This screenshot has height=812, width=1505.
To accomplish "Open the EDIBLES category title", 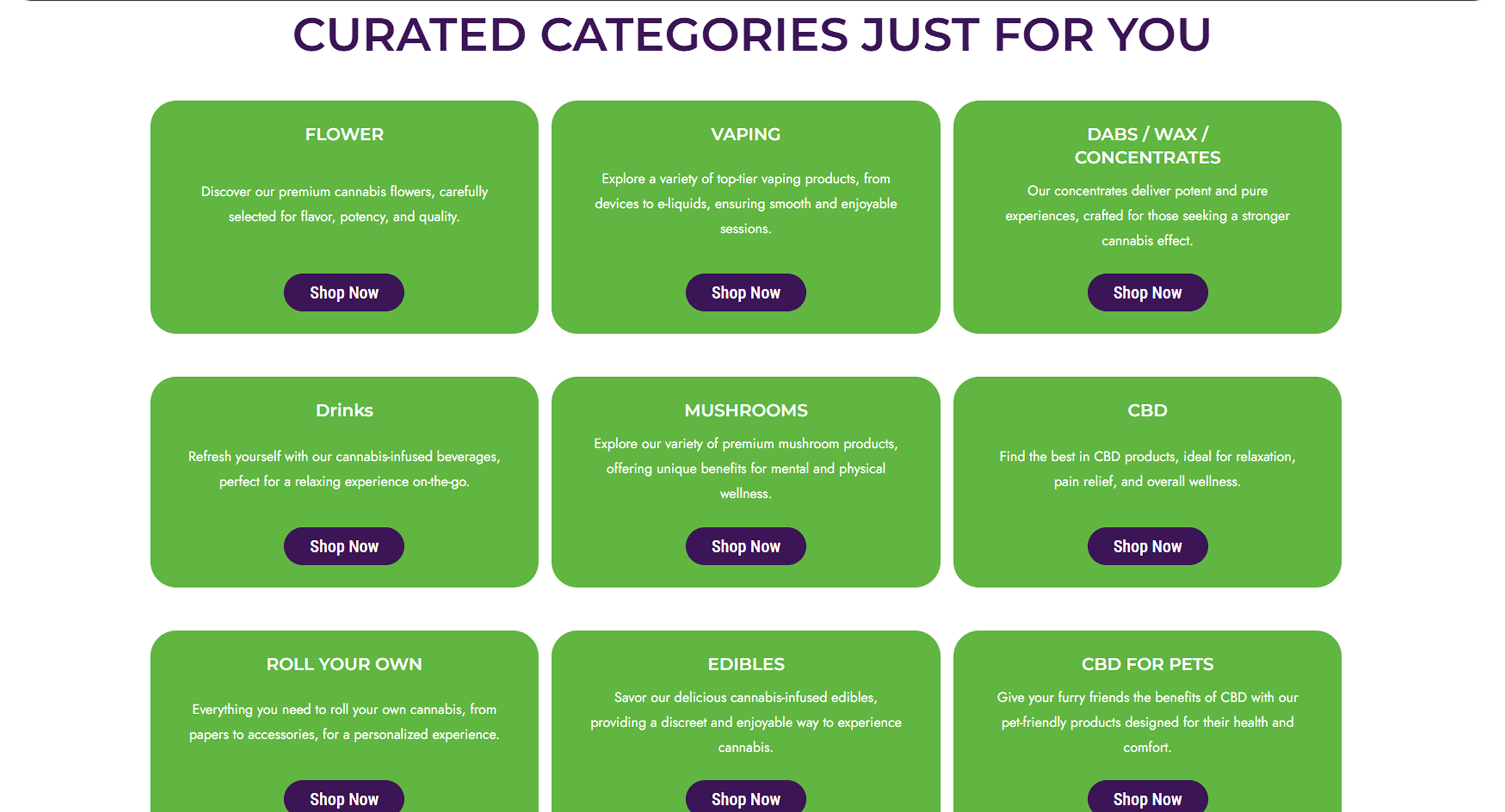I will (746, 664).
